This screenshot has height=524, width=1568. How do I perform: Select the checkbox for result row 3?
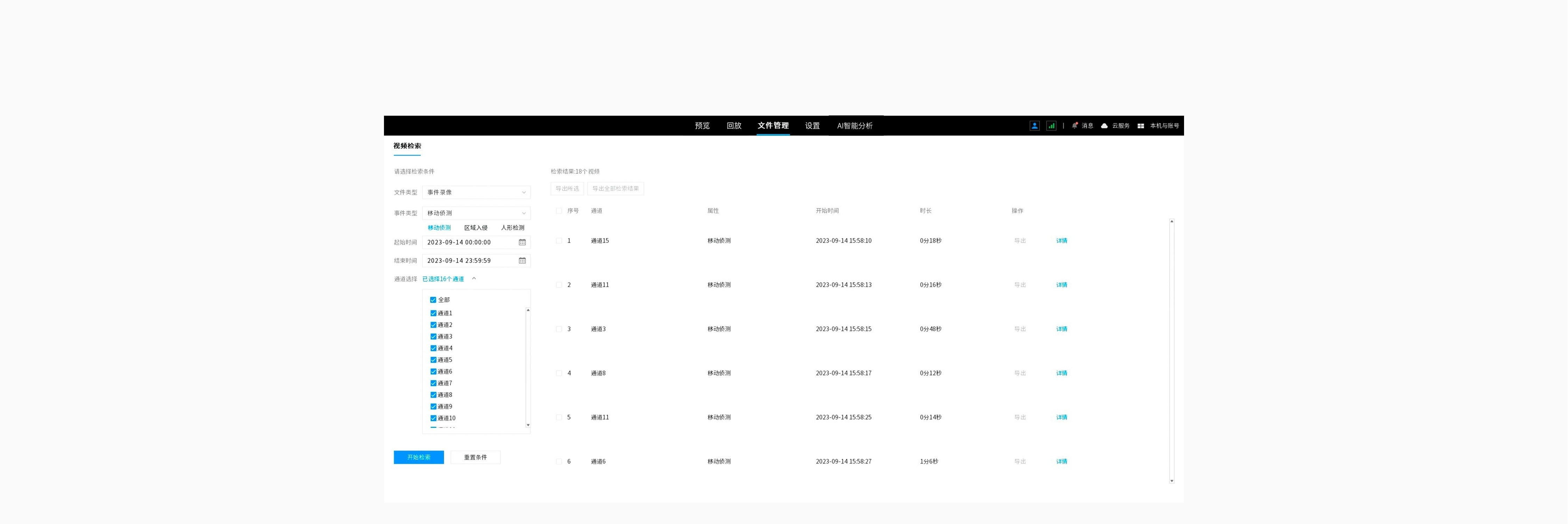(559, 329)
